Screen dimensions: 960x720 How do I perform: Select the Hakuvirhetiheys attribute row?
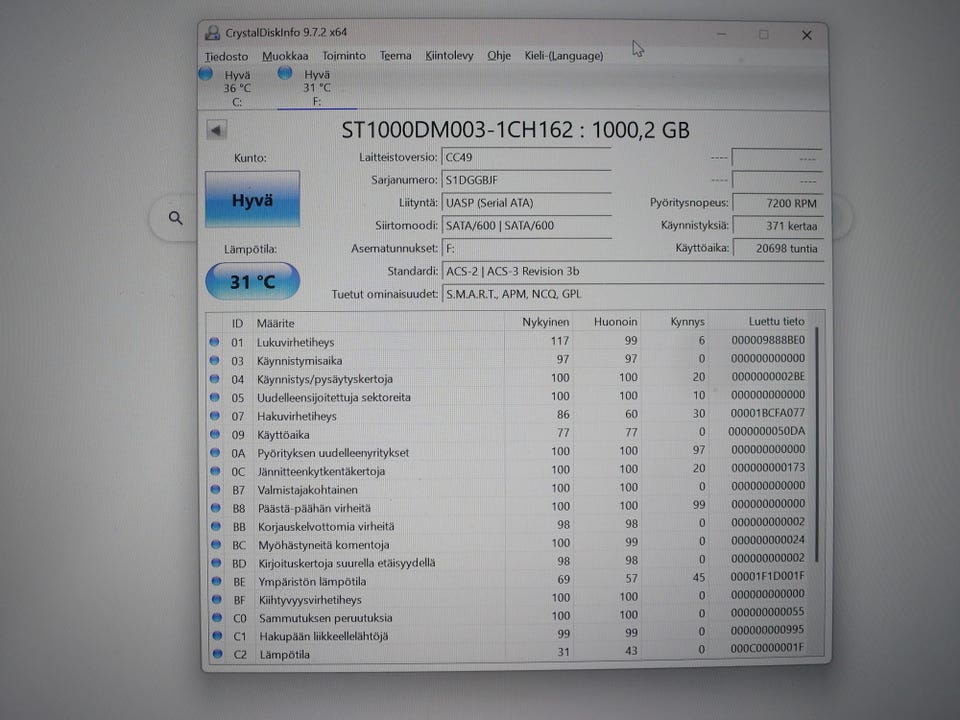click(508, 414)
